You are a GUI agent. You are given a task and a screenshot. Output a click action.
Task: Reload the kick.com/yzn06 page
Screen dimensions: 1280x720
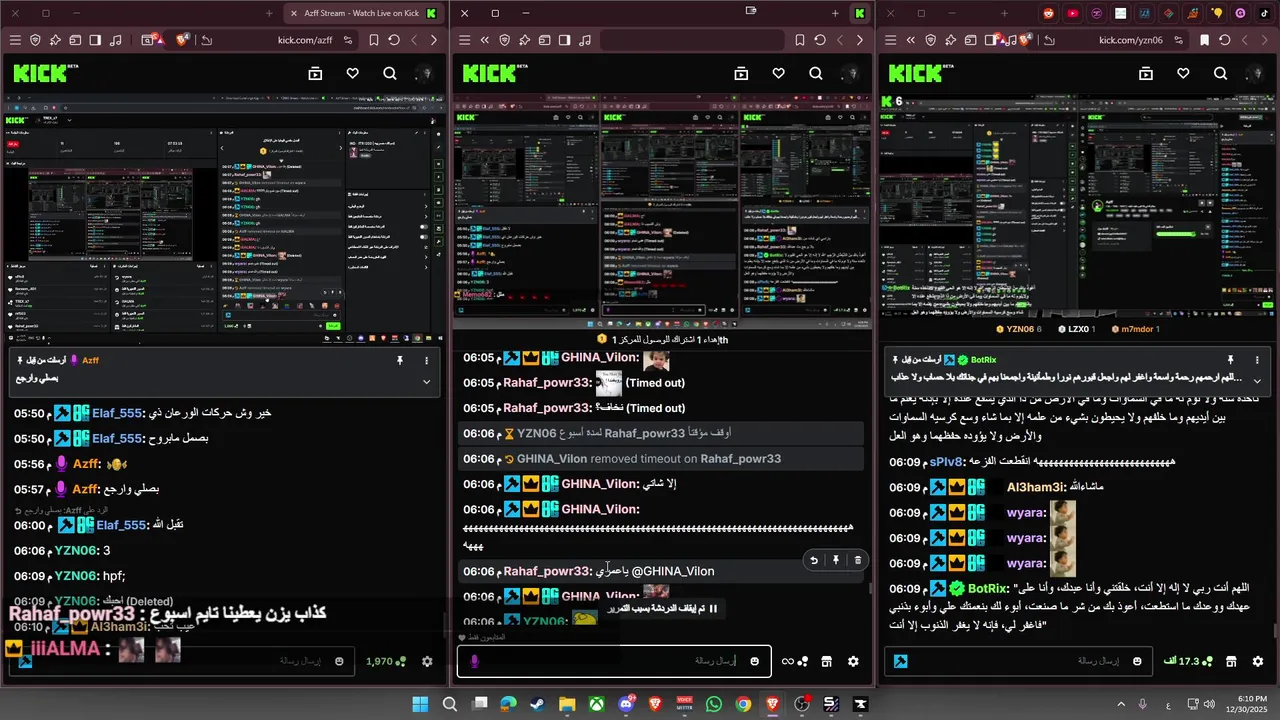[x=1226, y=40]
